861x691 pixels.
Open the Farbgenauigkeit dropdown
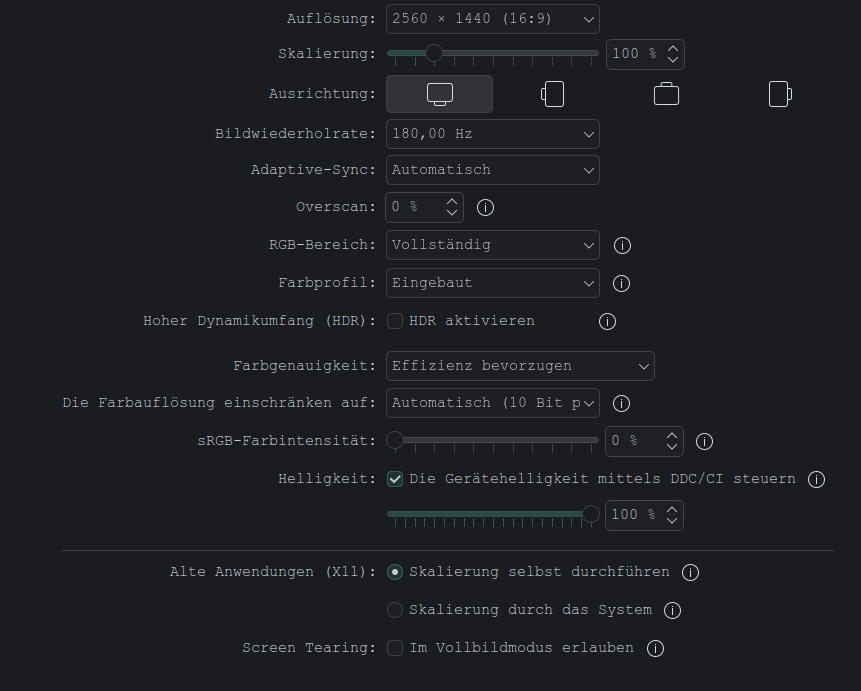pyautogui.click(x=520, y=366)
